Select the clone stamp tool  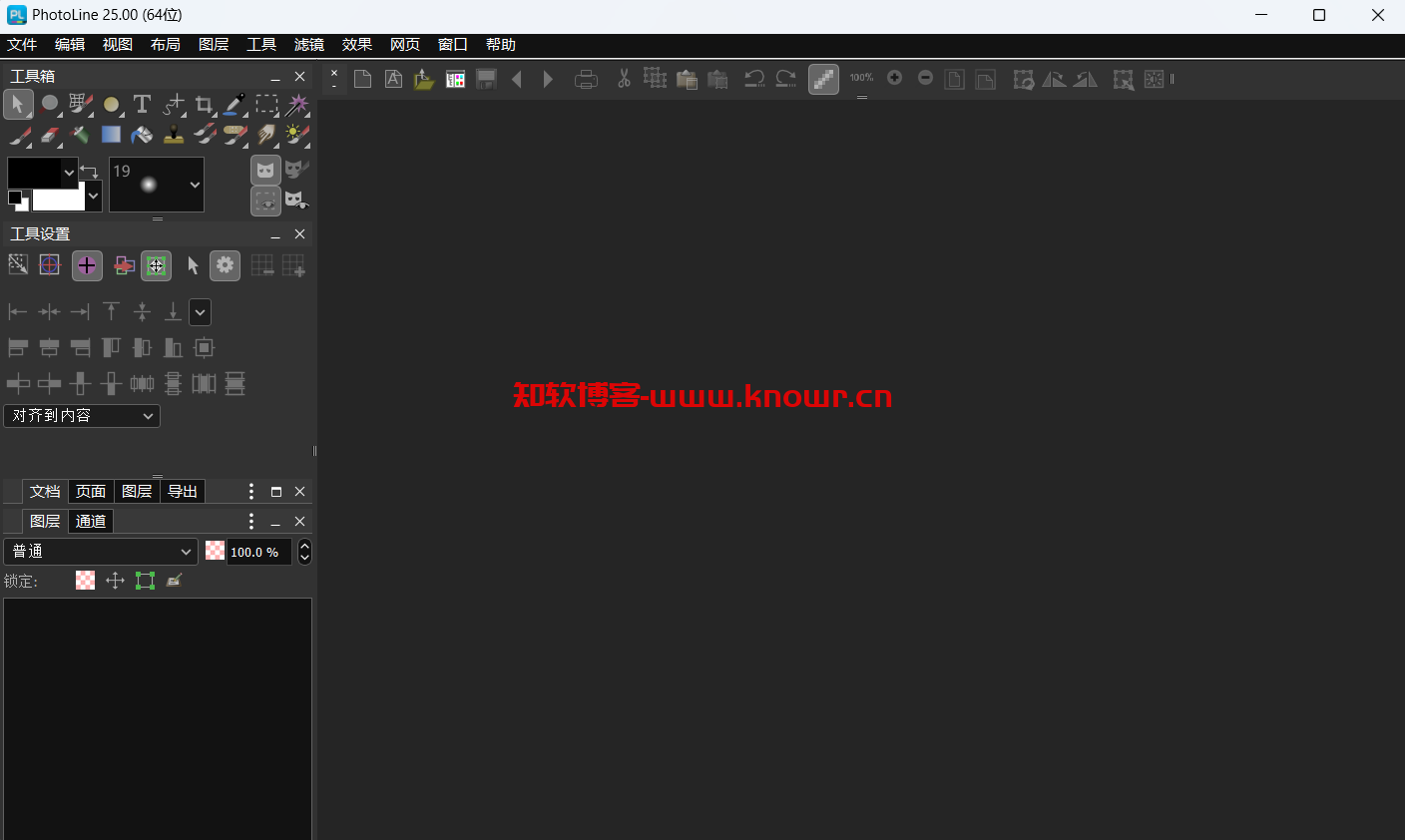tap(173, 135)
